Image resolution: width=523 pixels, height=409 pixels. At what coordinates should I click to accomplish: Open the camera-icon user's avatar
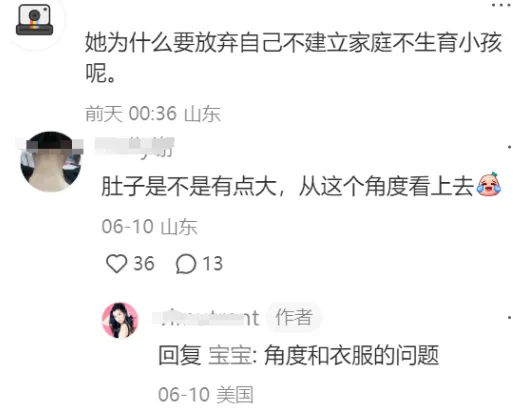click(x=34, y=20)
